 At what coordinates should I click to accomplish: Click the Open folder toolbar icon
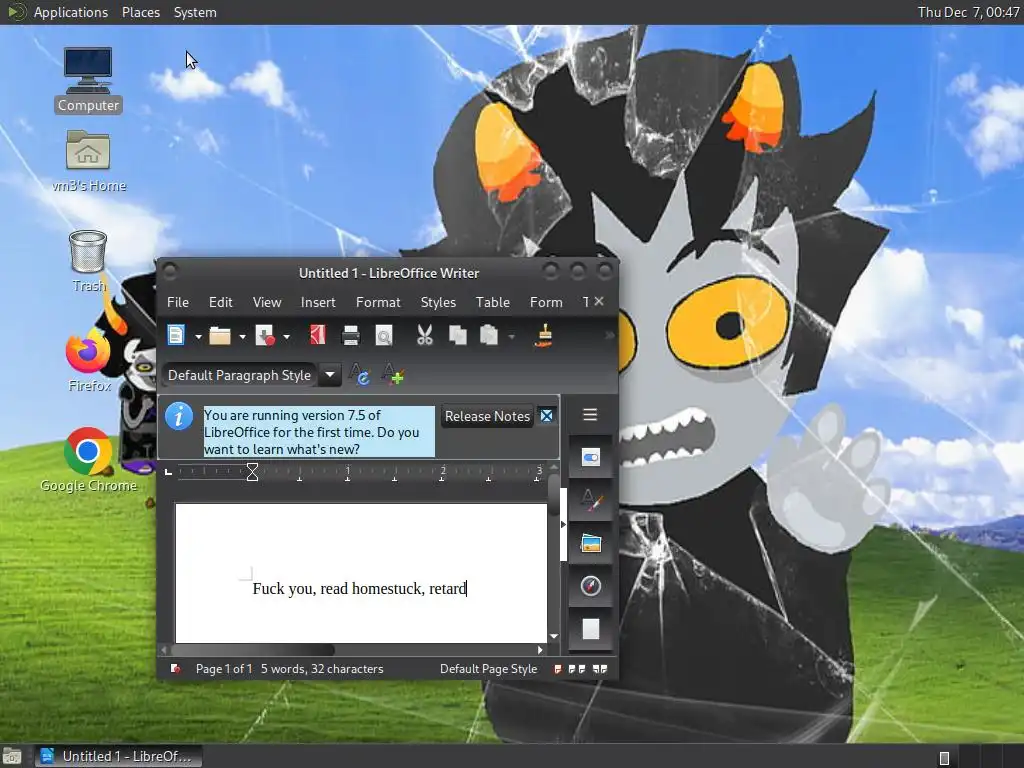coord(220,336)
